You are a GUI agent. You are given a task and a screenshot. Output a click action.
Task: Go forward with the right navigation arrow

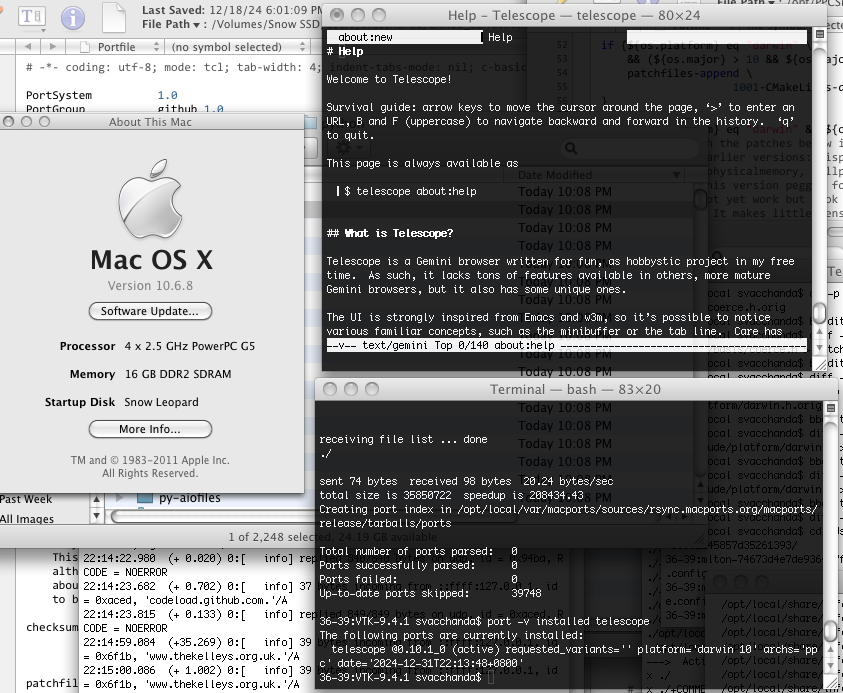(52, 47)
